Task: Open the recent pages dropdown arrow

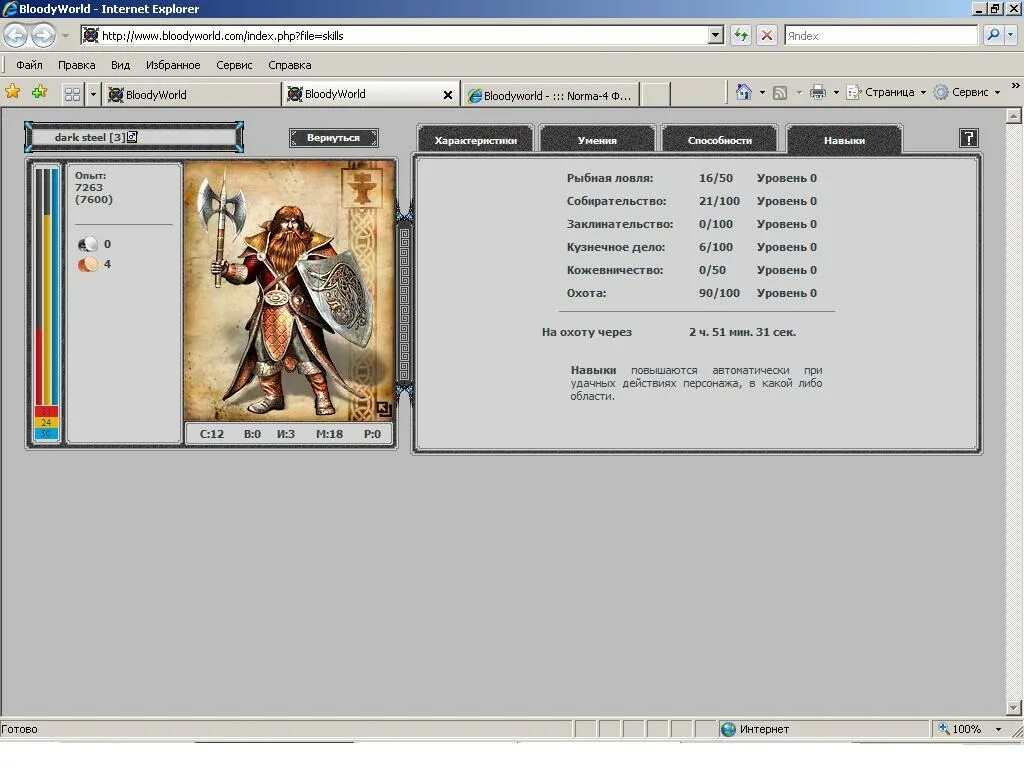Action: pos(65,36)
